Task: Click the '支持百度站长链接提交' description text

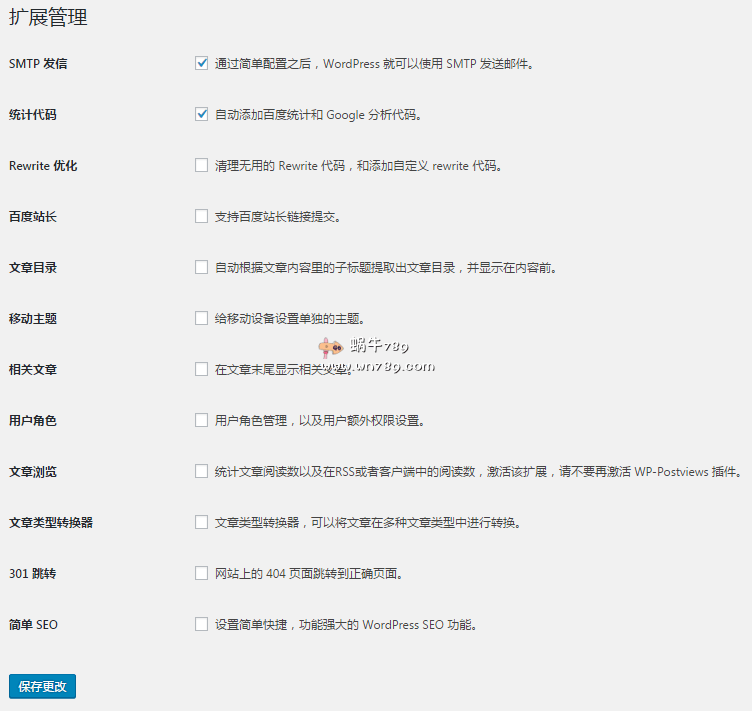Action: click(x=284, y=217)
